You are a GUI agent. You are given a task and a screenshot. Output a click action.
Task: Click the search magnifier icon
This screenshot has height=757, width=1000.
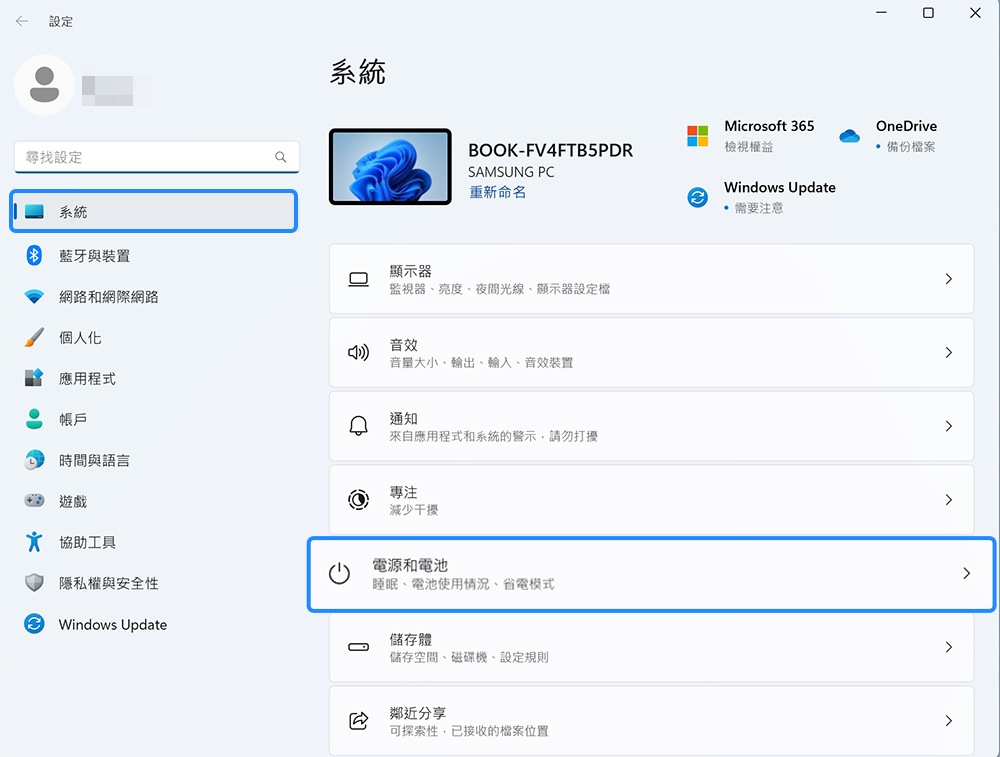coord(281,157)
